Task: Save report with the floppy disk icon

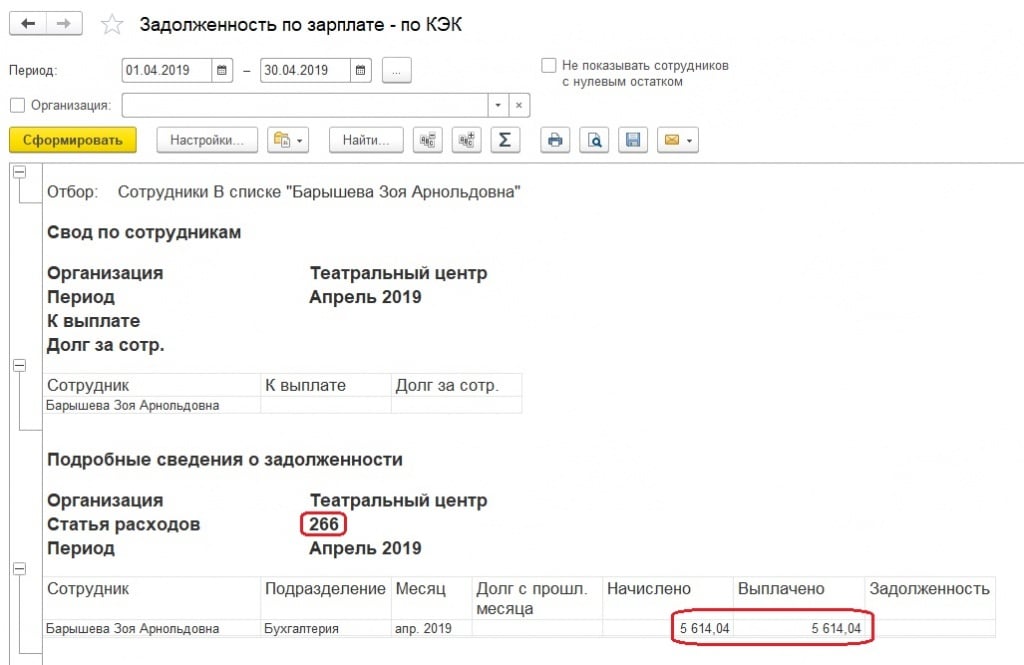Action: pyautogui.click(x=633, y=140)
